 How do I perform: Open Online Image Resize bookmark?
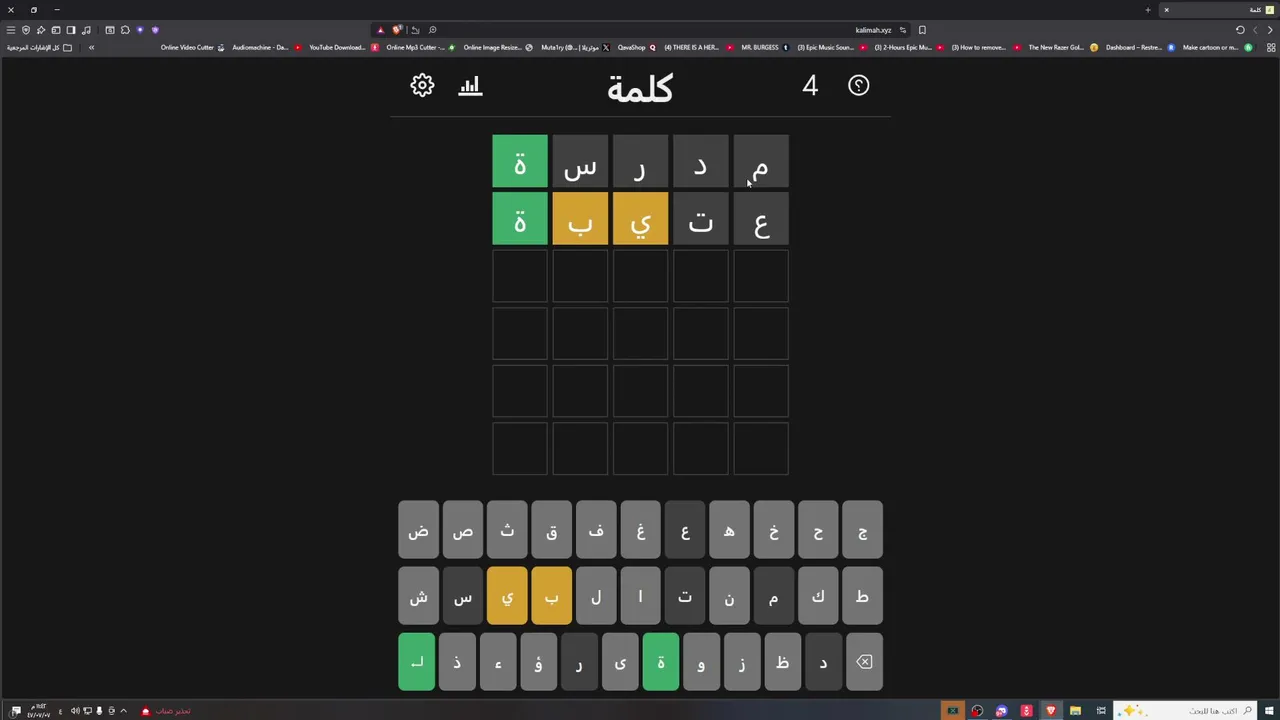pos(497,47)
